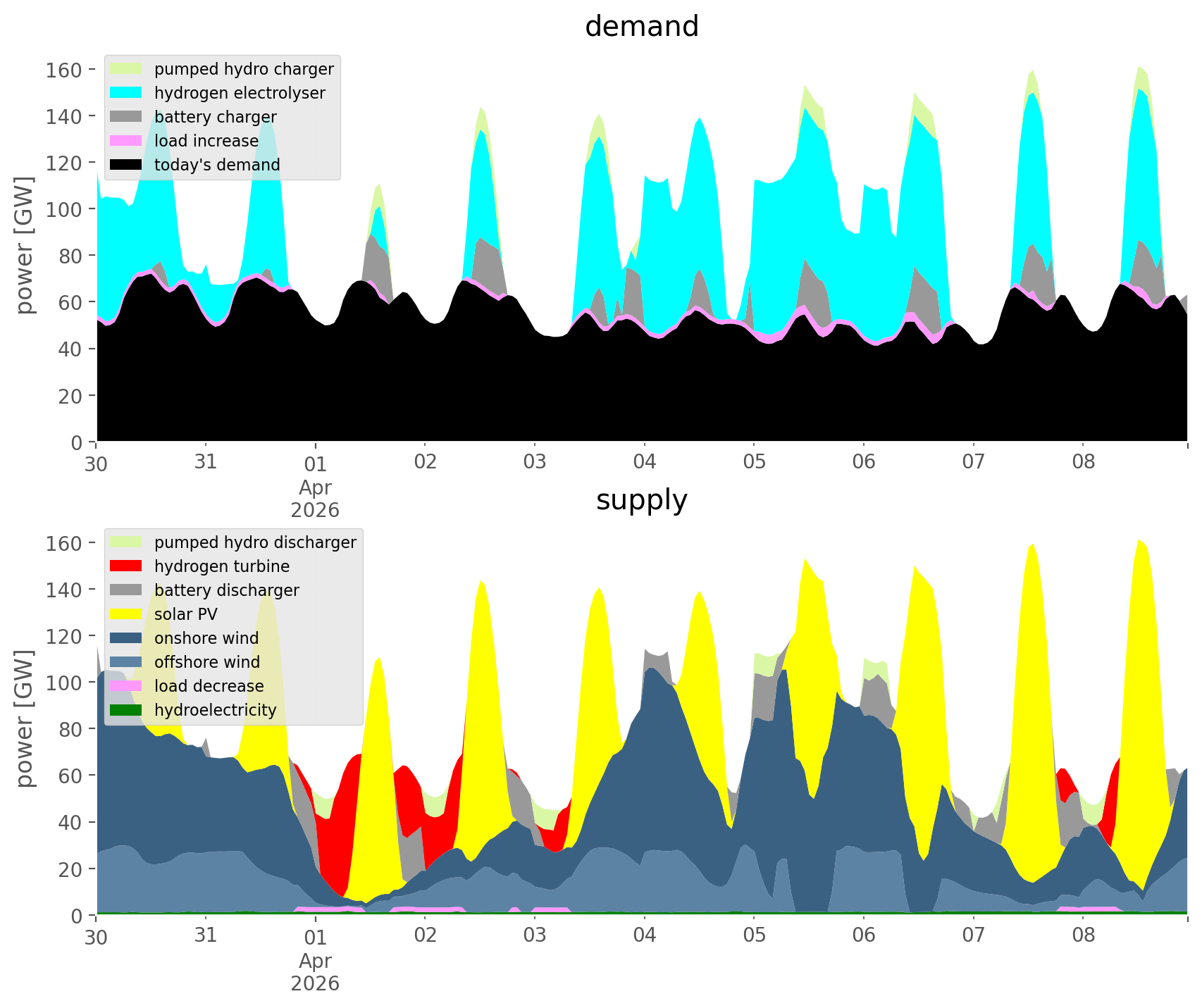Click the "01 Apr 2026" label under supply chart
1202x1008 pixels.
315,961
